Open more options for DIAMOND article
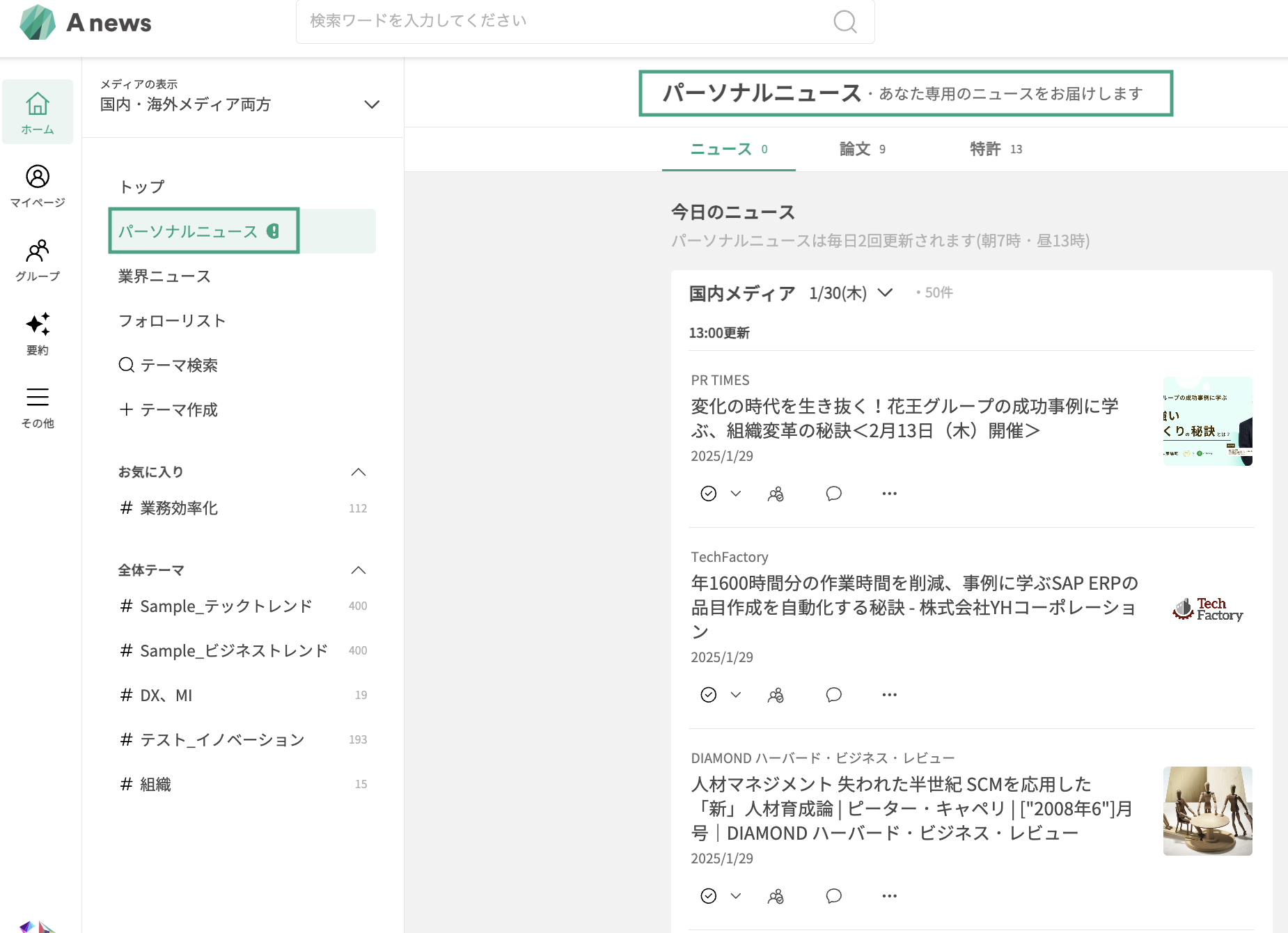 click(x=889, y=896)
